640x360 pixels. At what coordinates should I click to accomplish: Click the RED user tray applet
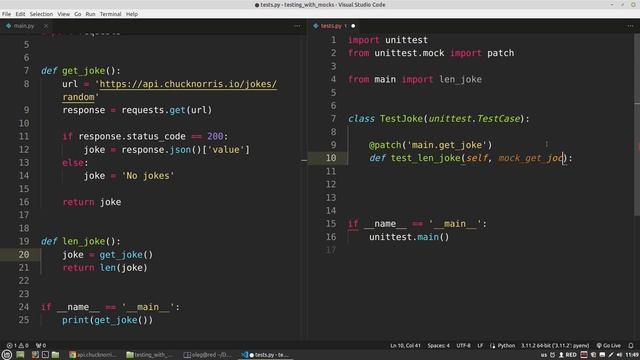click(568, 355)
